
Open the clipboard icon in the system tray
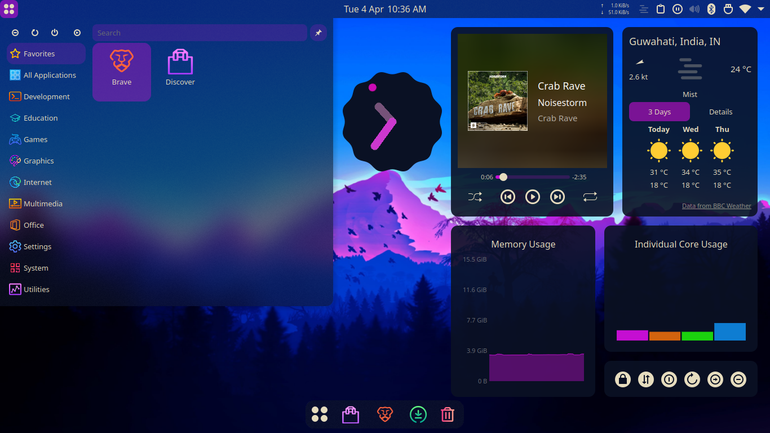coord(660,9)
